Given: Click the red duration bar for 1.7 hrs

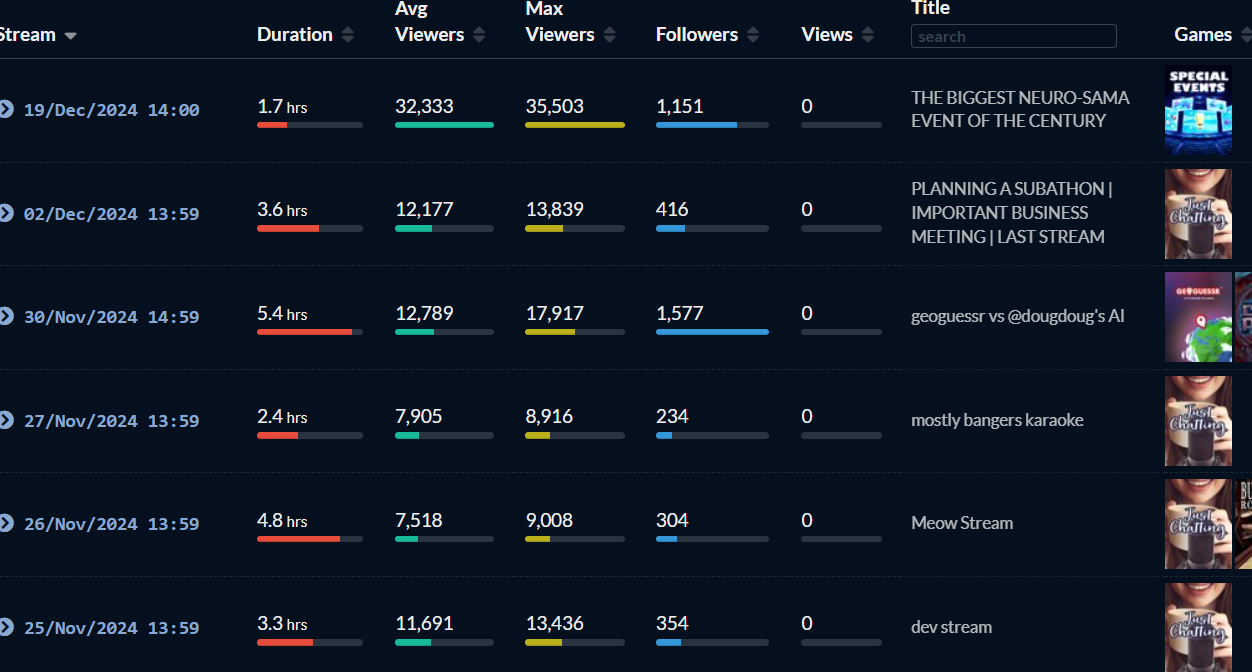Looking at the screenshot, I should tap(272, 125).
